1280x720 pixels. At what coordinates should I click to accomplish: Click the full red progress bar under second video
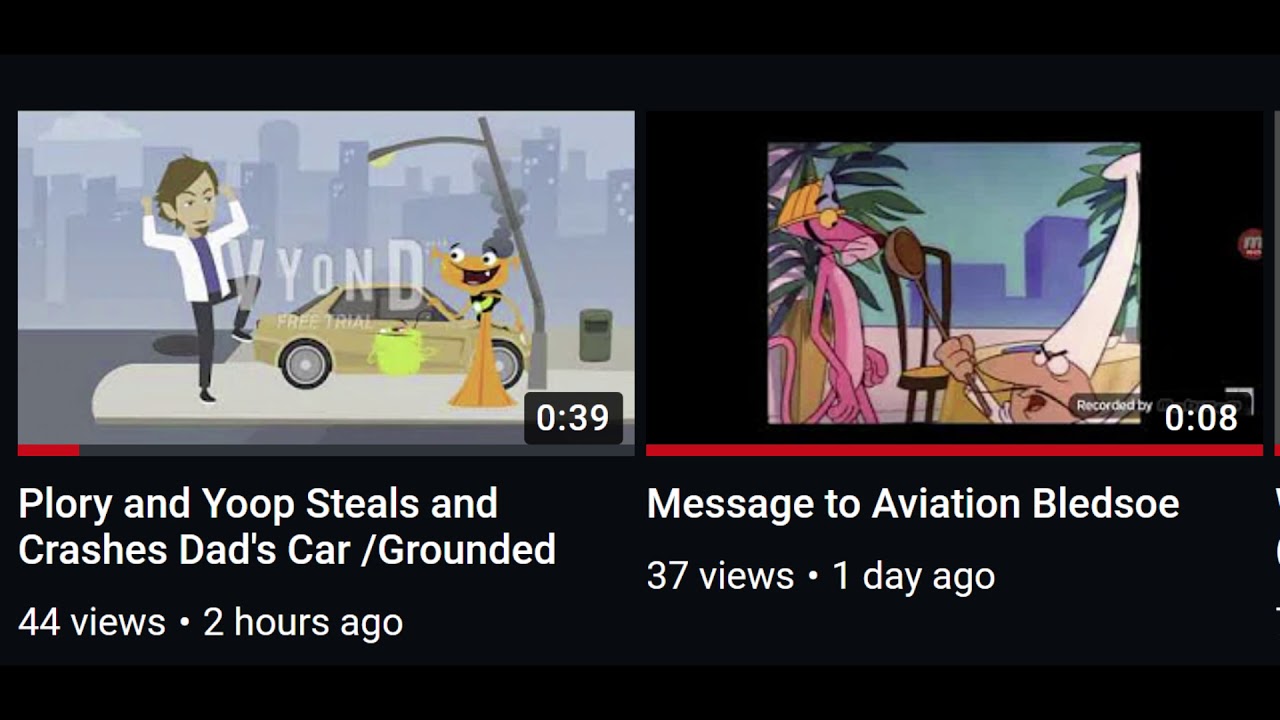coord(954,451)
